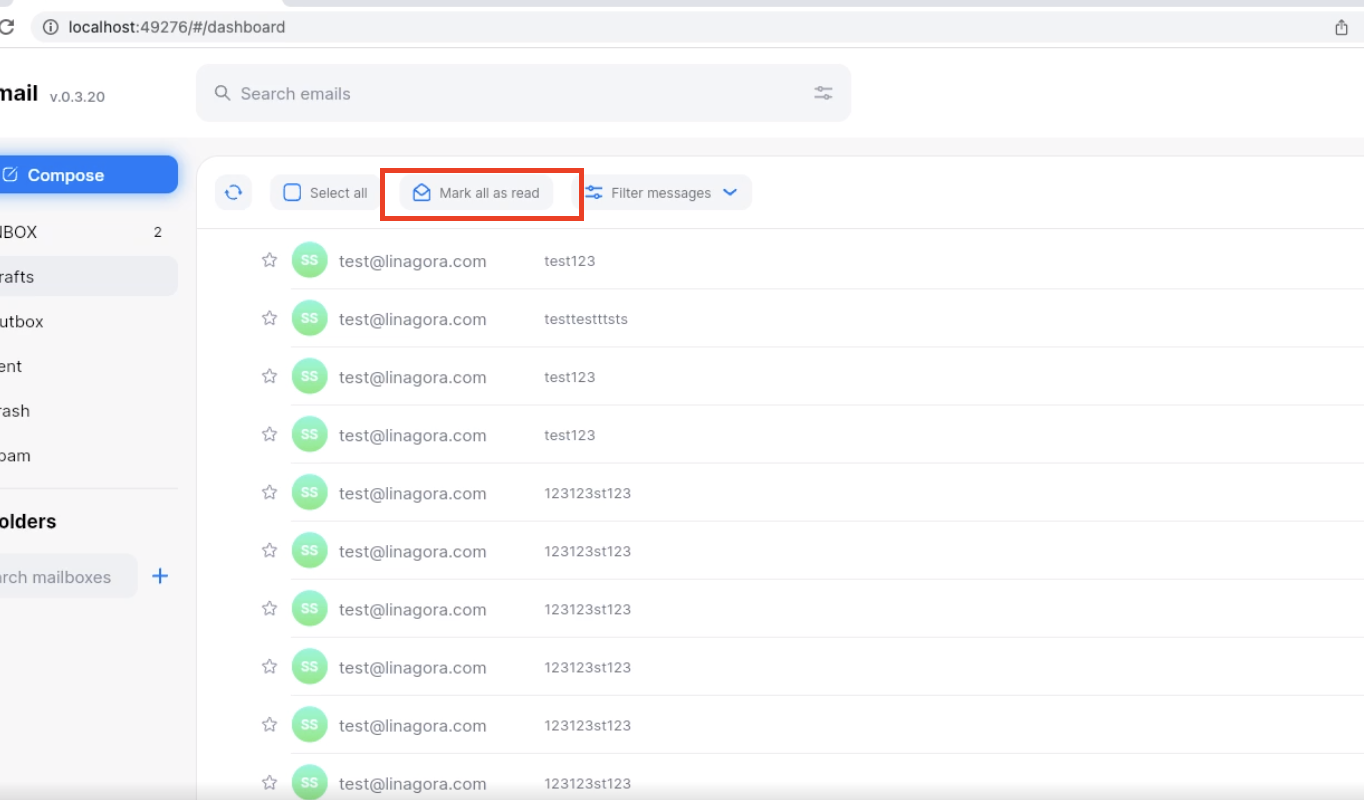Enable the Select all checkbox

pos(291,192)
